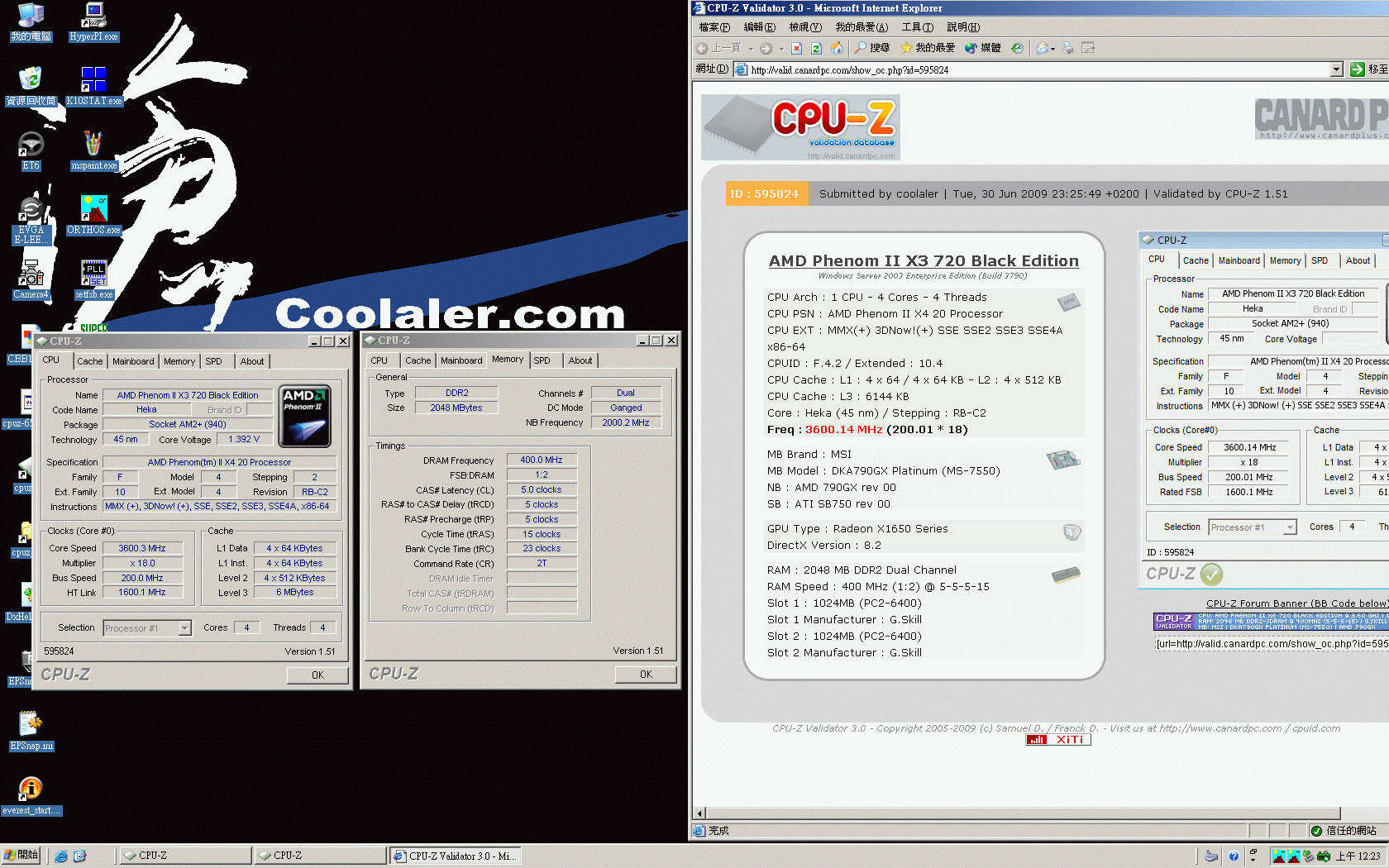This screenshot has height=868, width=1389.
Task: Open Processor #1 selection dropdown in desktop CPU-Z window
Action: (184, 628)
